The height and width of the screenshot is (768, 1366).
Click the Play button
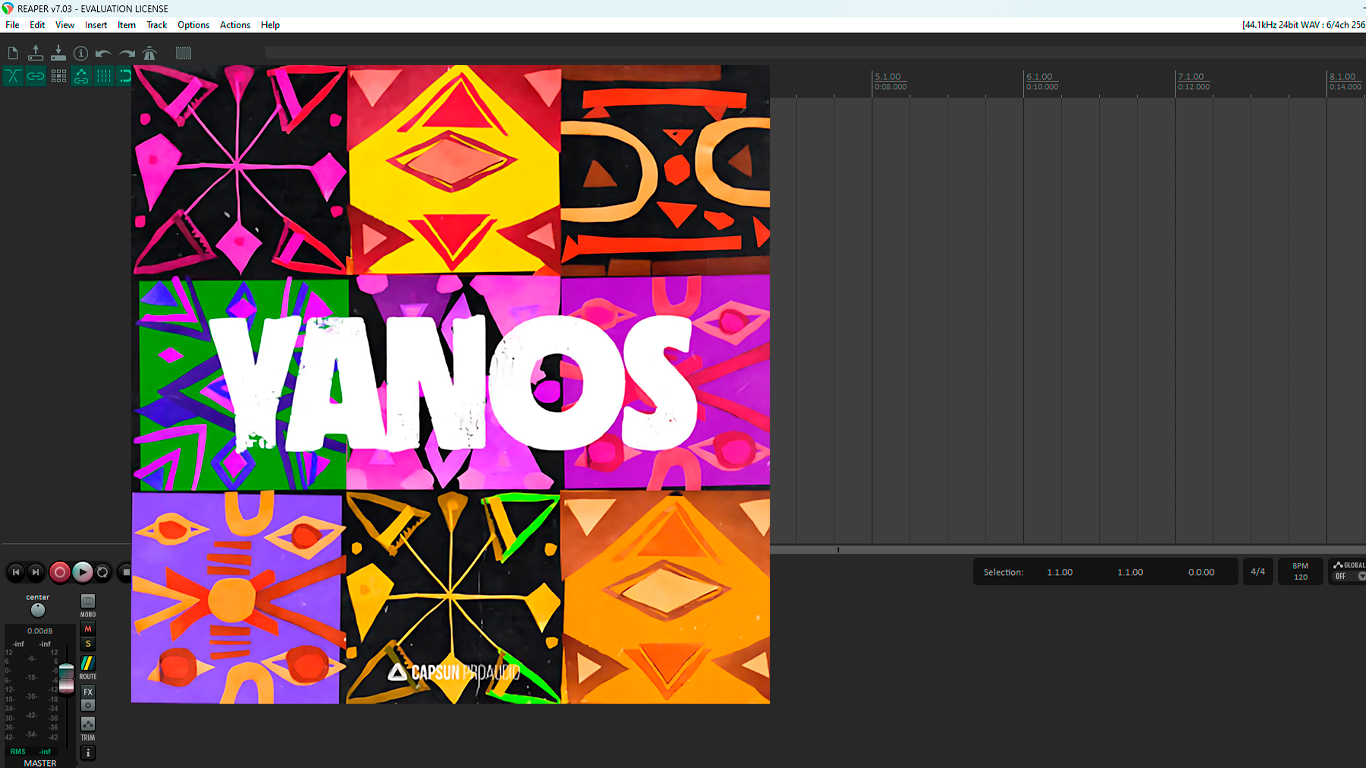coord(82,572)
